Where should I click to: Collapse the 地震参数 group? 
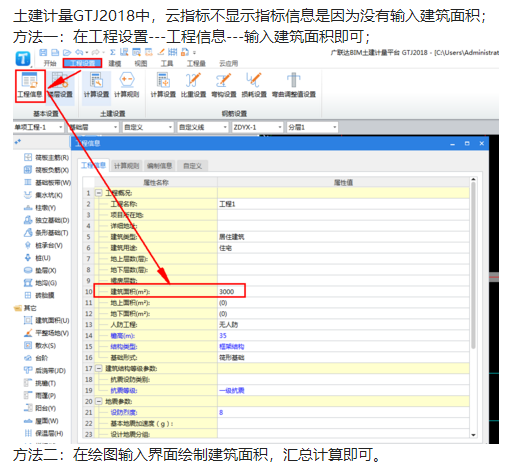point(99,401)
